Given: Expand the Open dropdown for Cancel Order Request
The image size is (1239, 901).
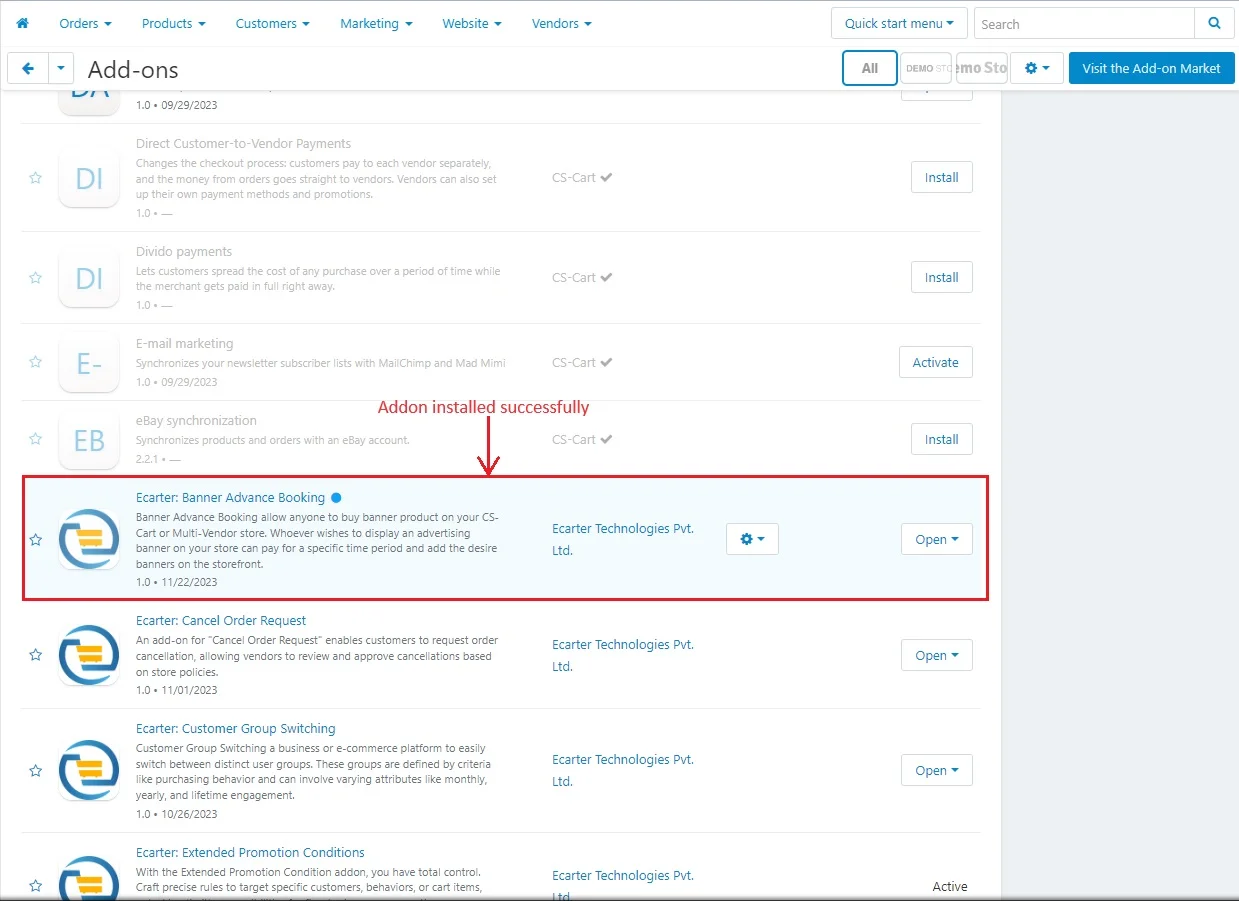Looking at the screenshot, I should pyautogui.click(x=937, y=655).
